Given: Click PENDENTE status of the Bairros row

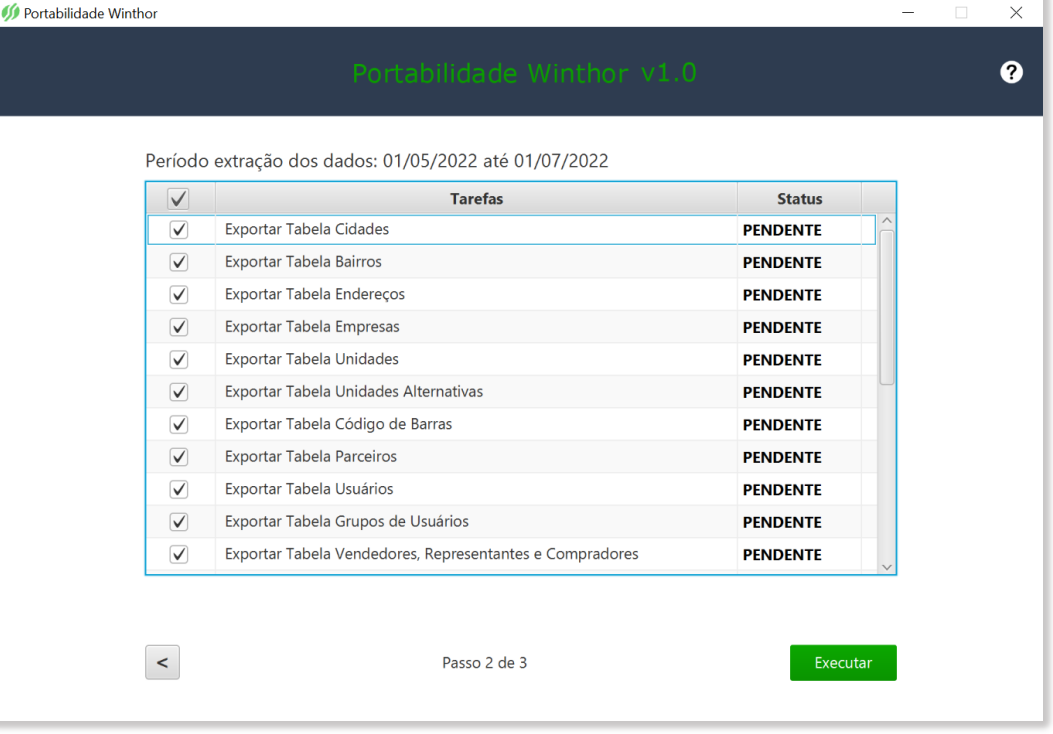Looking at the screenshot, I should (782, 263).
